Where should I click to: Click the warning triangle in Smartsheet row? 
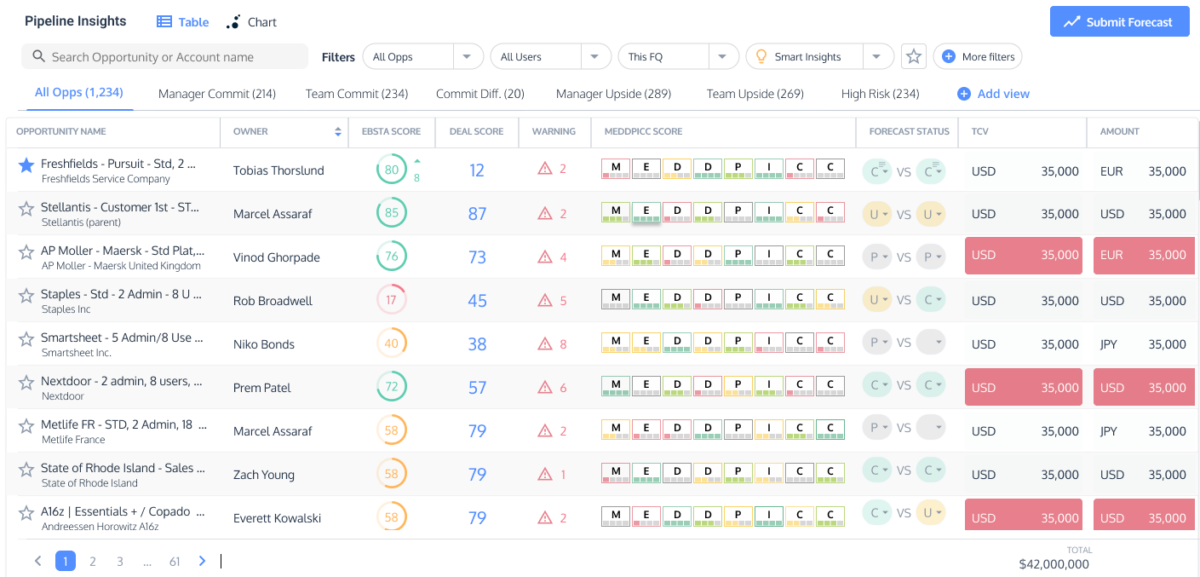tap(545, 344)
